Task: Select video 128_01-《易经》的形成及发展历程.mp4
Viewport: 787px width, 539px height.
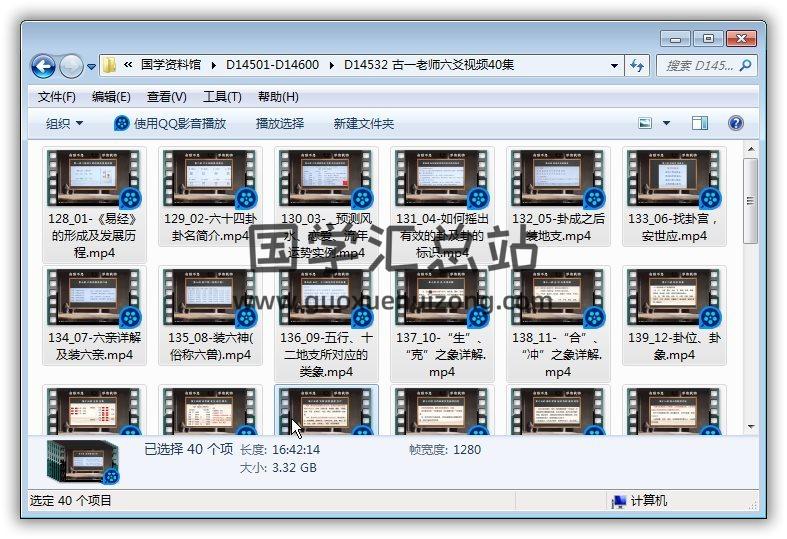Action: pyautogui.click(x=94, y=204)
